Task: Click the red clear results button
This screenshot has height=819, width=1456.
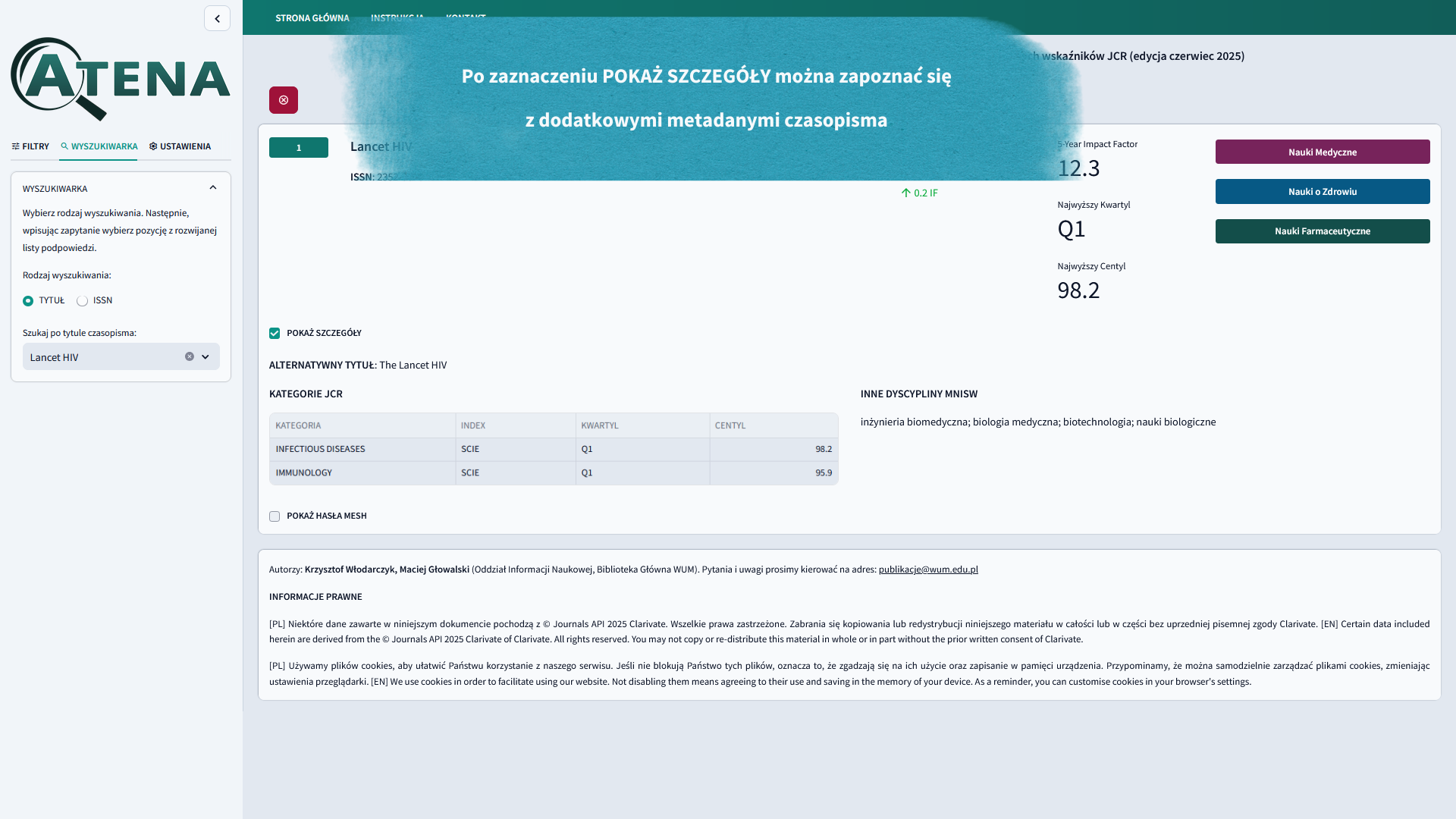Action: (284, 100)
